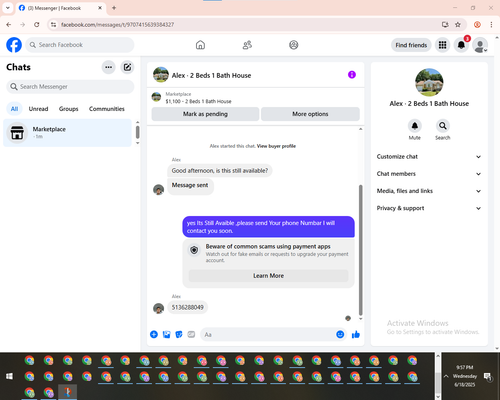Open Chats options three-dot menu

[x=108, y=67]
